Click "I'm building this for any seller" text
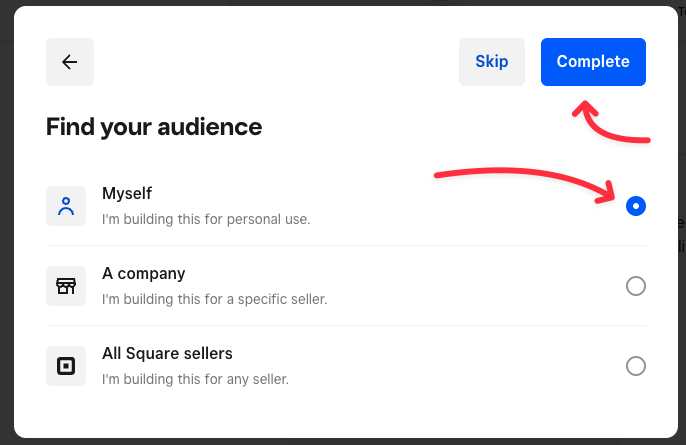 [195, 378]
